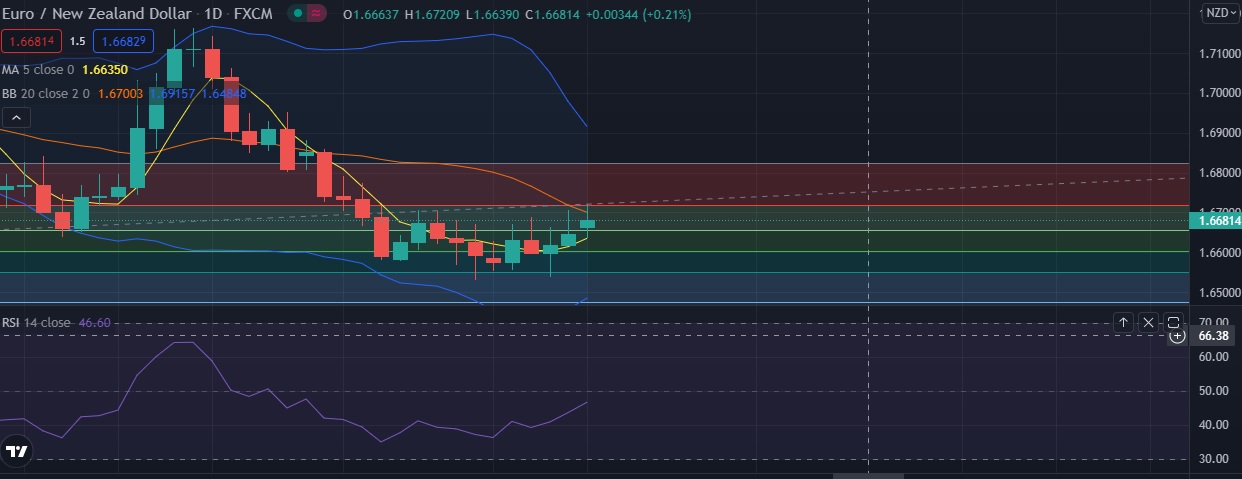This screenshot has width=1242, height=479.
Task: Click the 66.38 RSI crosshair value label
Action: pyautogui.click(x=1211, y=337)
